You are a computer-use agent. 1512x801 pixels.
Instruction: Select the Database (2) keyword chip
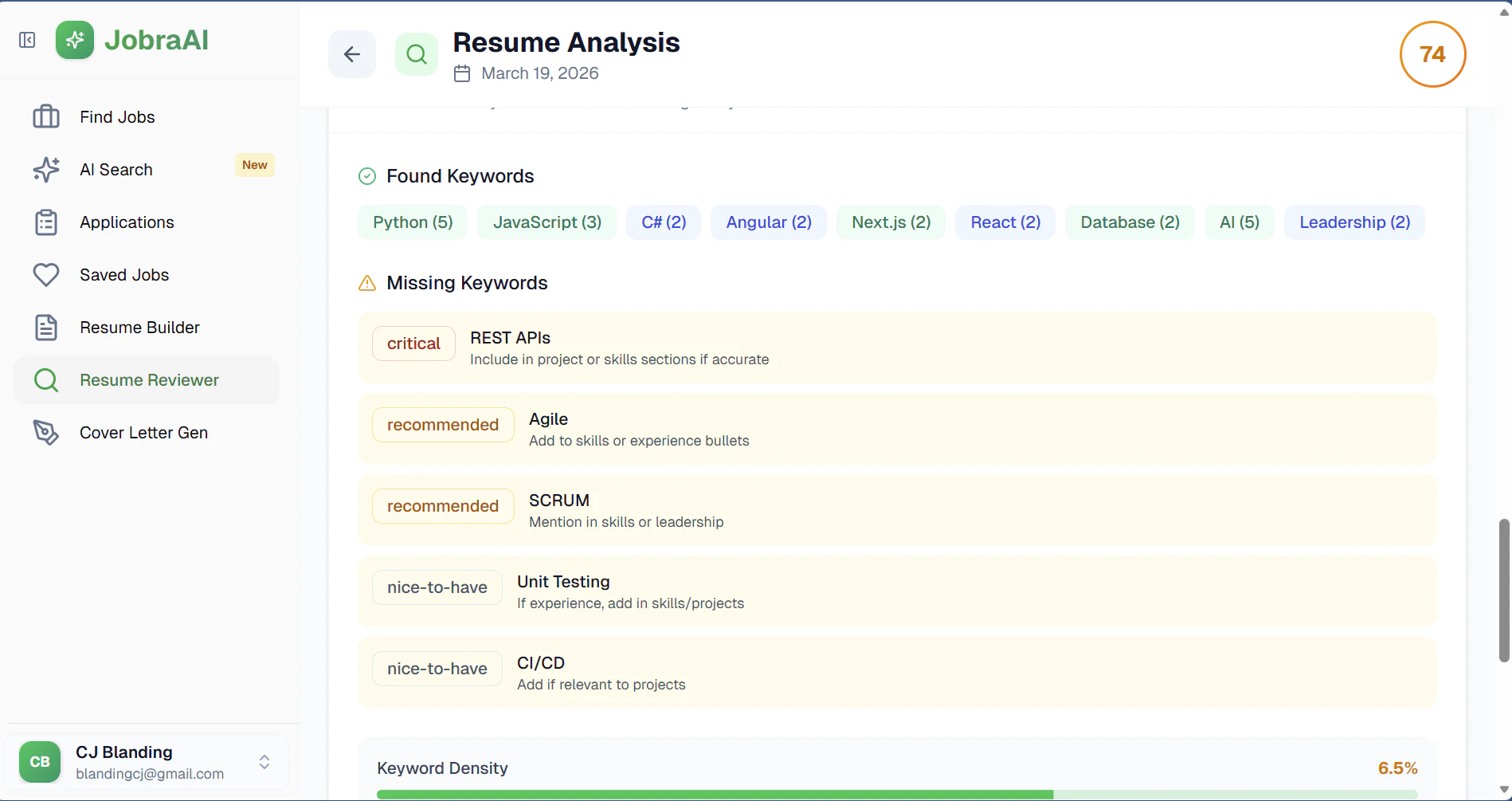pyautogui.click(x=1130, y=222)
